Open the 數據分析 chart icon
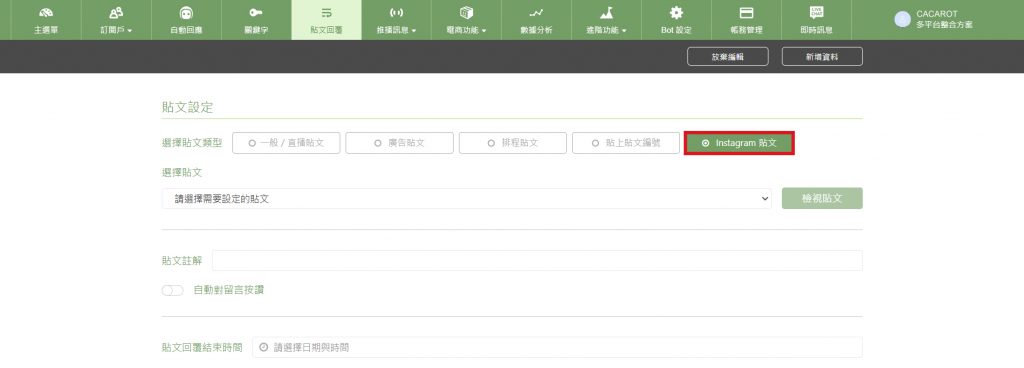The width and height of the screenshot is (1024, 368). (536, 12)
